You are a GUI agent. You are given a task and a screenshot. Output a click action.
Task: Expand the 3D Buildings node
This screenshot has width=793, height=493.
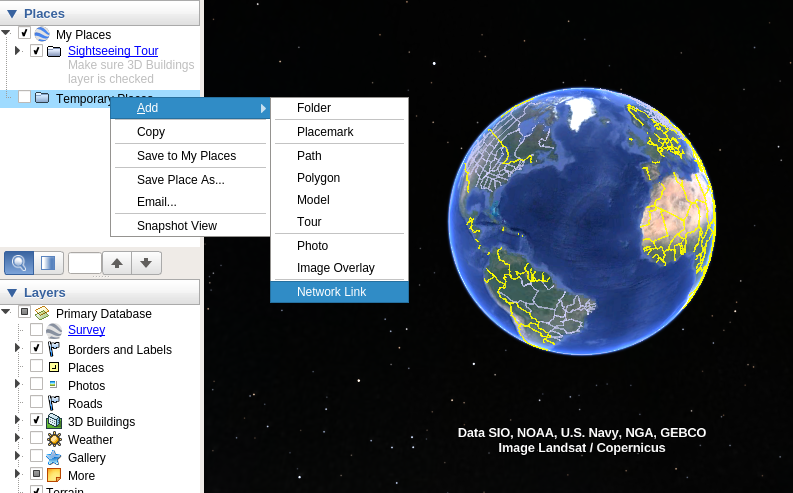click(x=18, y=420)
